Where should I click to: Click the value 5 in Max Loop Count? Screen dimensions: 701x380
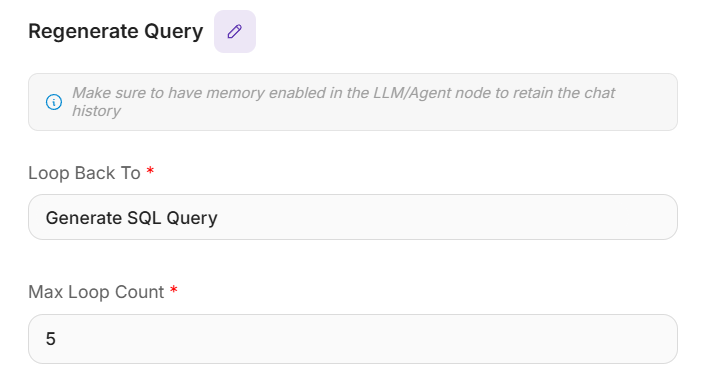pos(51,339)
